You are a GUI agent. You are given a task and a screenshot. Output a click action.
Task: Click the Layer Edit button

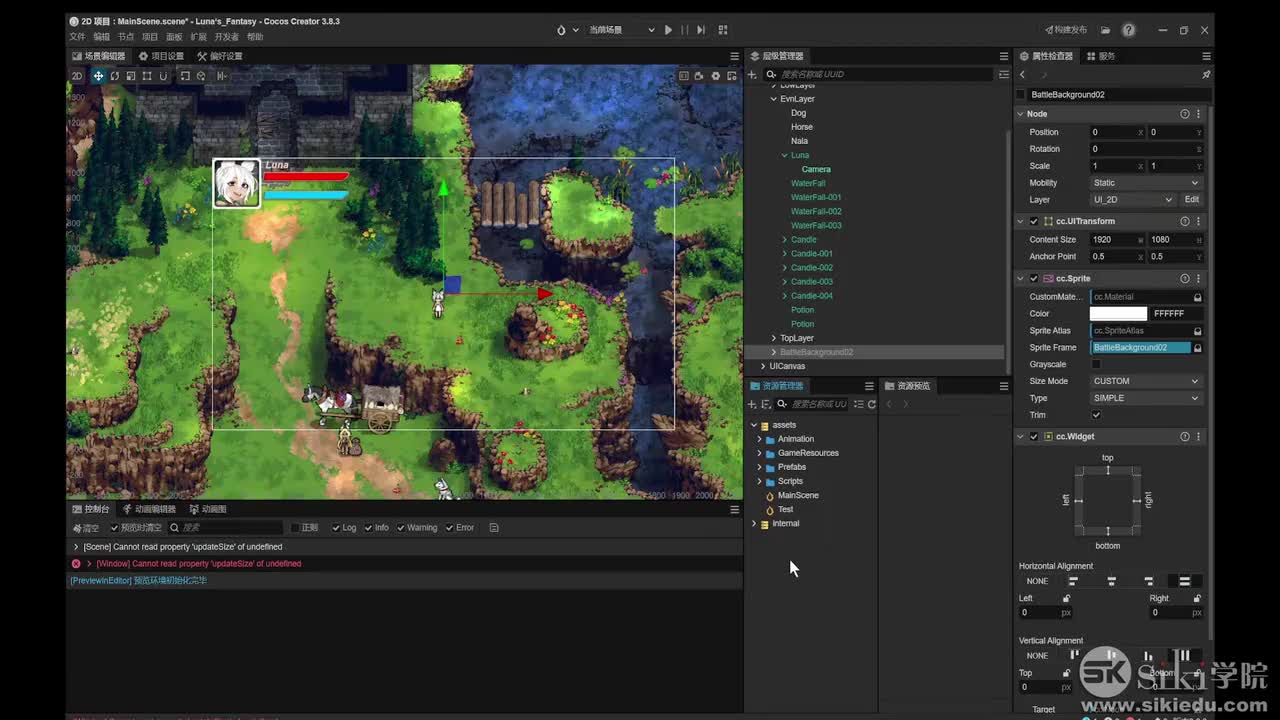[x=1192, y=200]
